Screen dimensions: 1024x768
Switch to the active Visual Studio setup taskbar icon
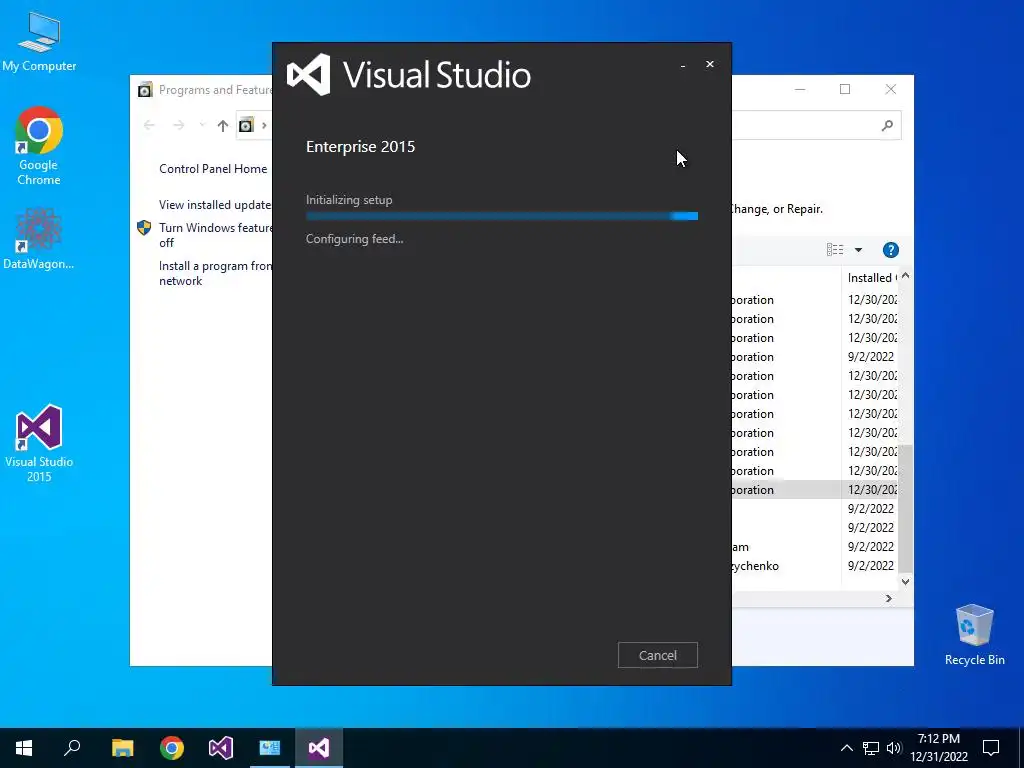click(319, 748)
